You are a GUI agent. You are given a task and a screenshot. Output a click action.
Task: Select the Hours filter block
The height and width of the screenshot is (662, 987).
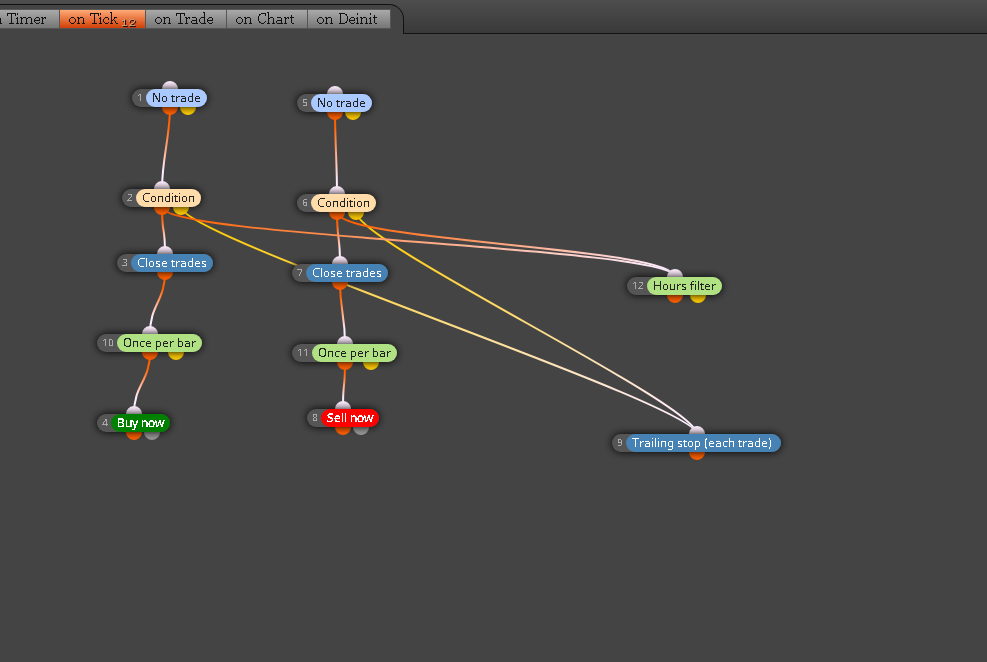point(684,286)
